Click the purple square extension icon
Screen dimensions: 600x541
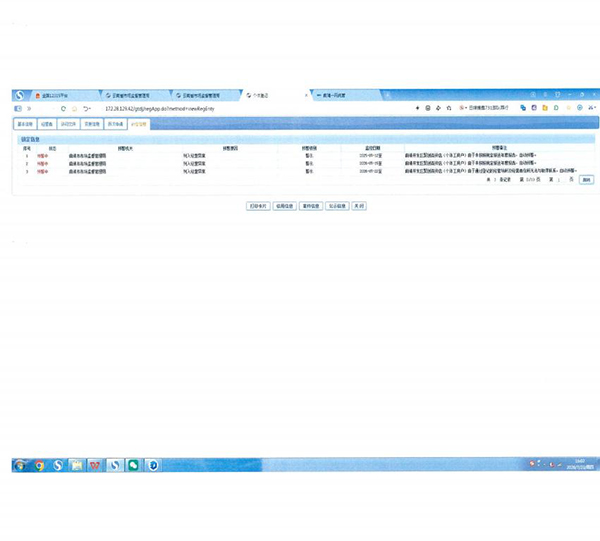coord(534,108)
